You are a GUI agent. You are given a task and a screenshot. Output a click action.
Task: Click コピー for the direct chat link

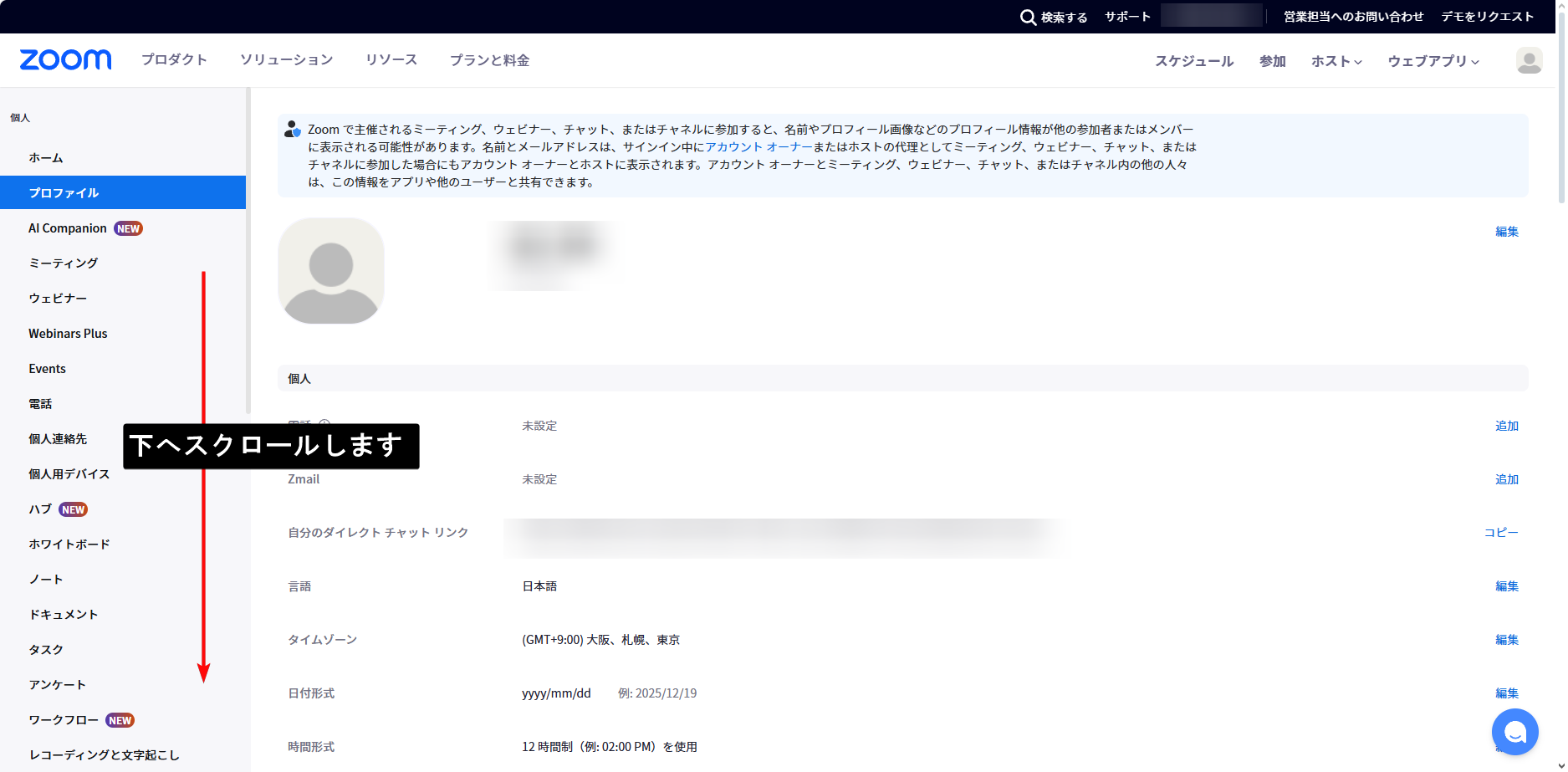point(1500,533)
